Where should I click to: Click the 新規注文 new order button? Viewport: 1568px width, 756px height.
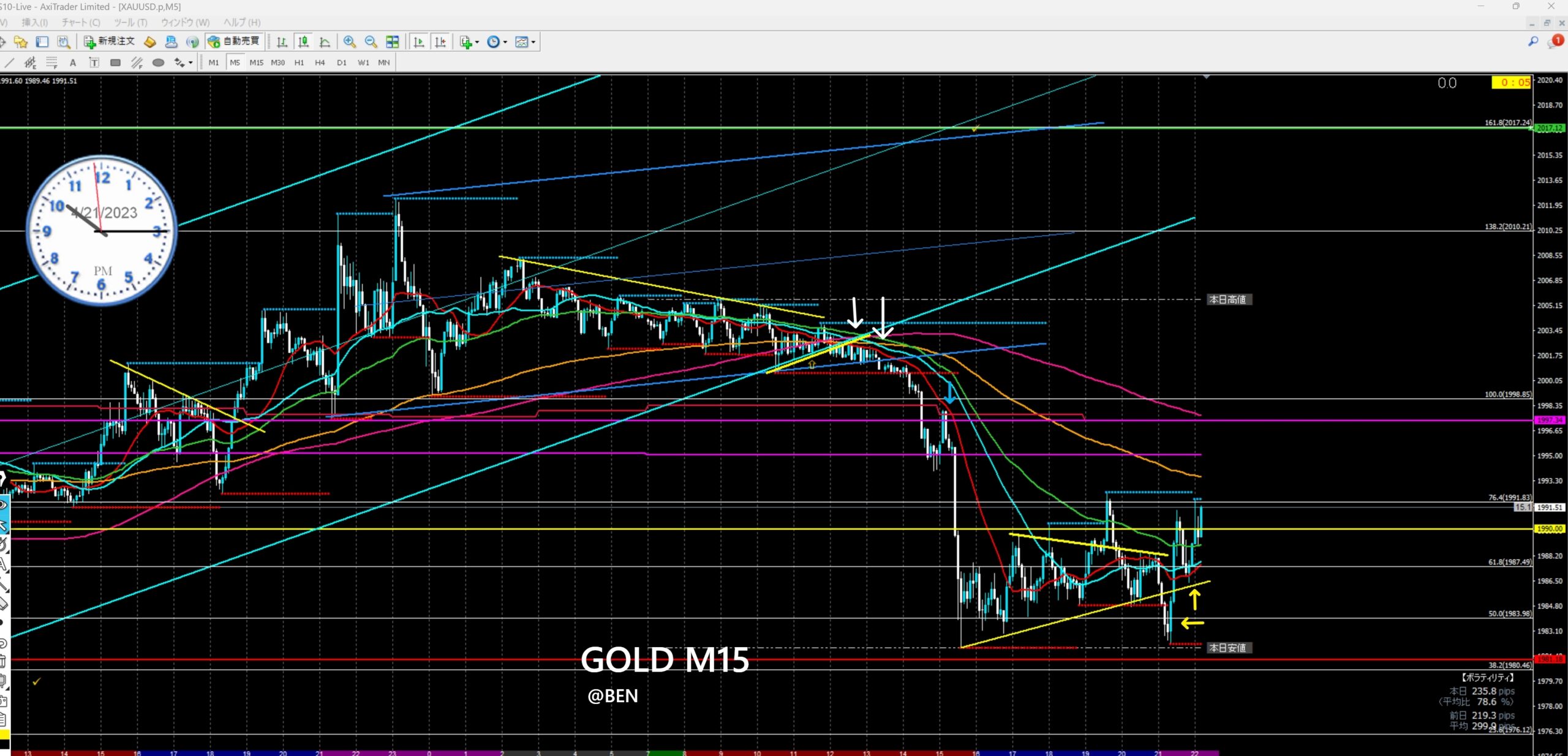pos(110,42)
